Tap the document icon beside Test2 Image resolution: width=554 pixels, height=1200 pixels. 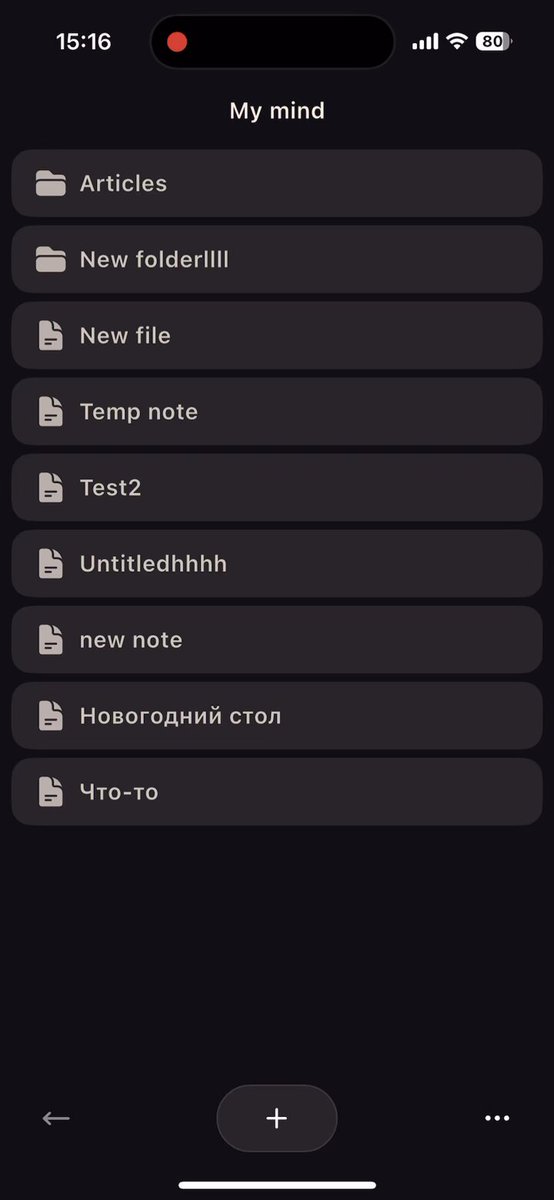[x=50, y=487]
